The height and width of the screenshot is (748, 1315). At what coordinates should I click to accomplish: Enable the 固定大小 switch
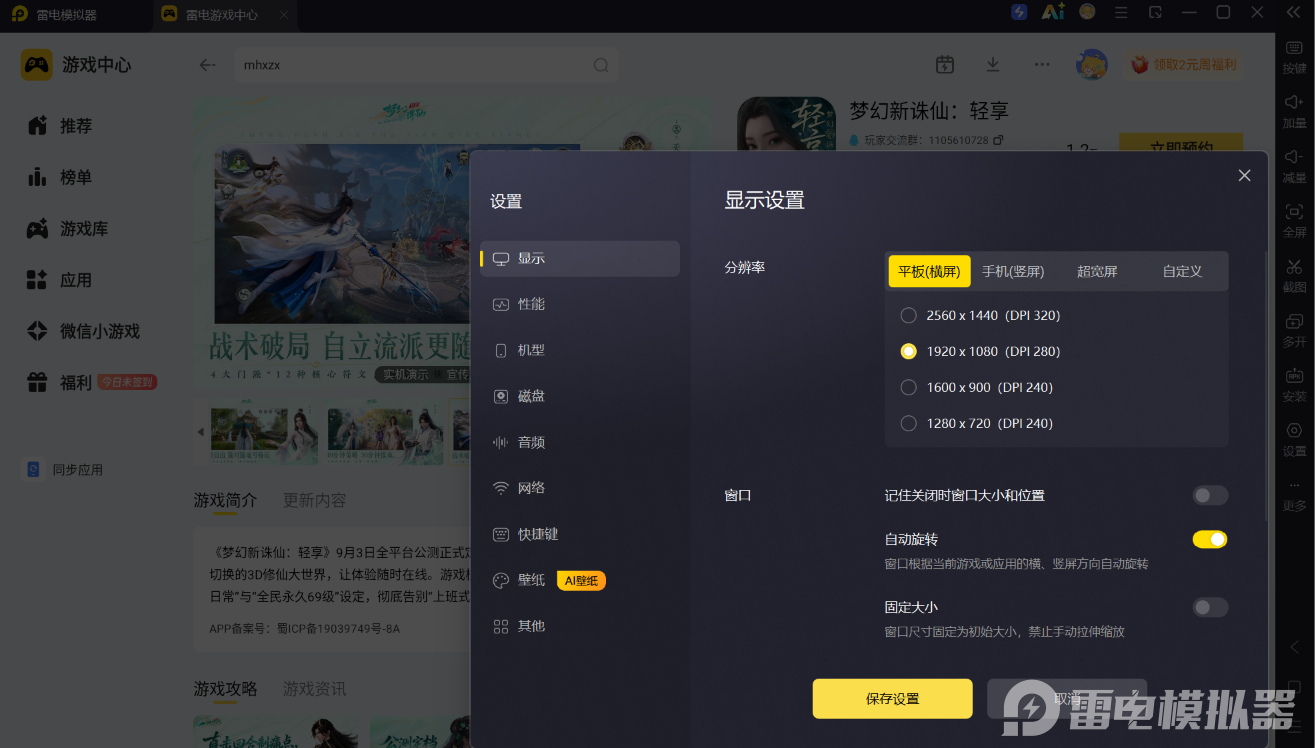[x=1210, y=607]
